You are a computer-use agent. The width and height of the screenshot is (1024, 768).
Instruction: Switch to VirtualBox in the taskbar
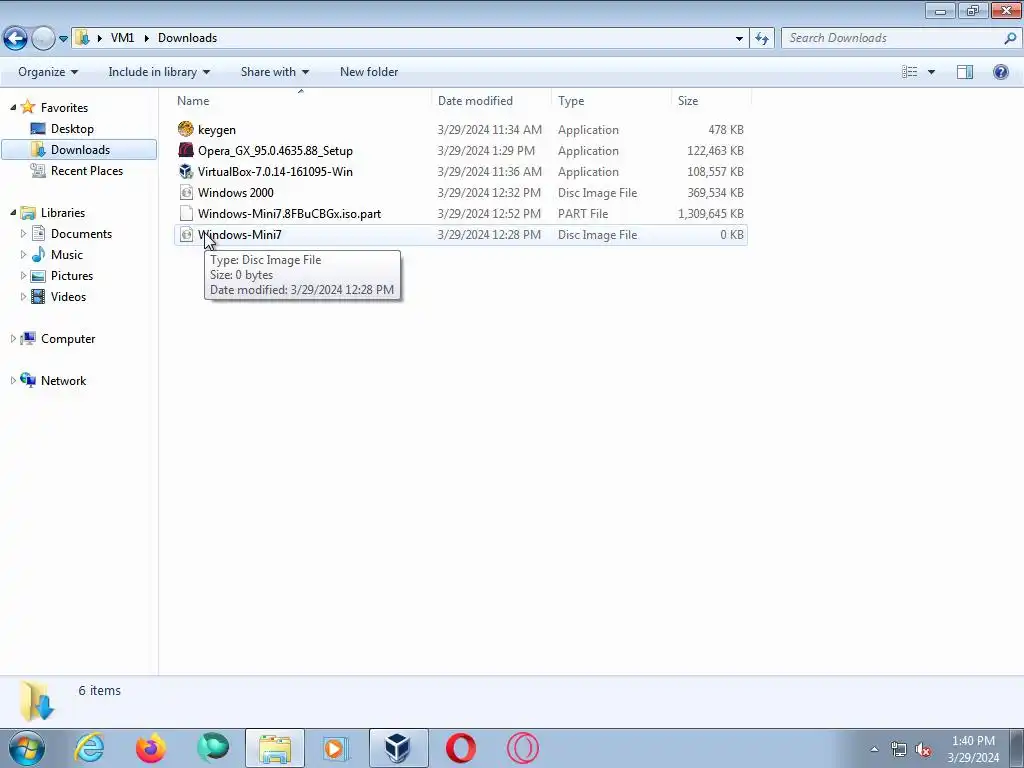pos(398,748)
